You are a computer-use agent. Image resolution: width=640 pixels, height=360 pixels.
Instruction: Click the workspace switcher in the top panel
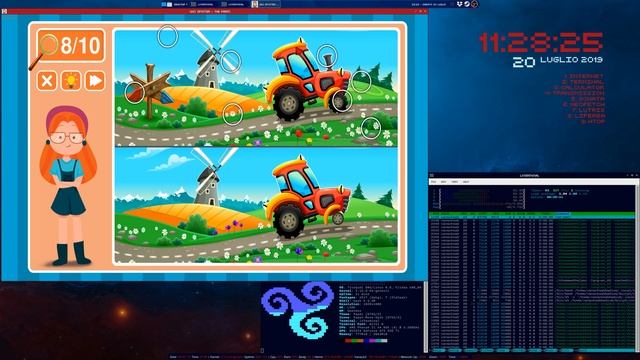point(167,4)
